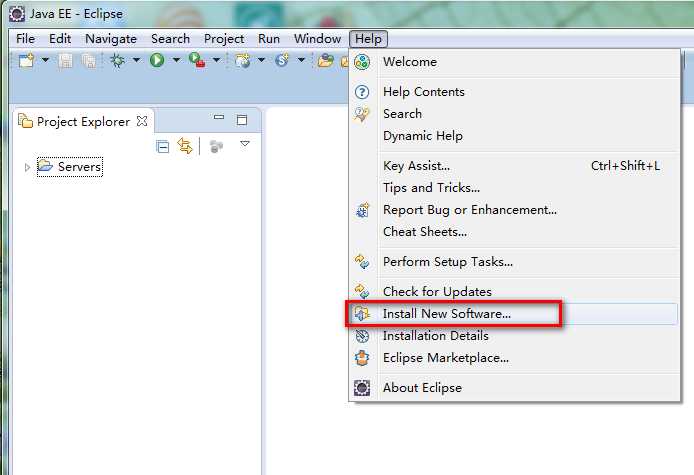Open the New wizard dropdown arrow

click(45, 60)
